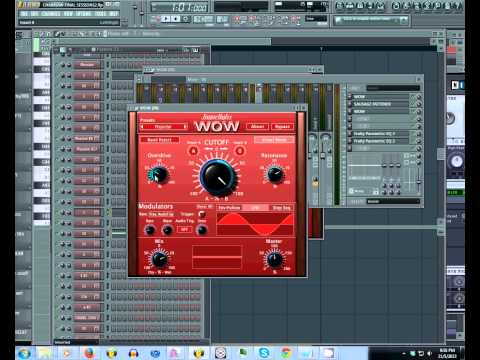
Task: Click the Overdrive knob
Action: (x=159, y=174)
